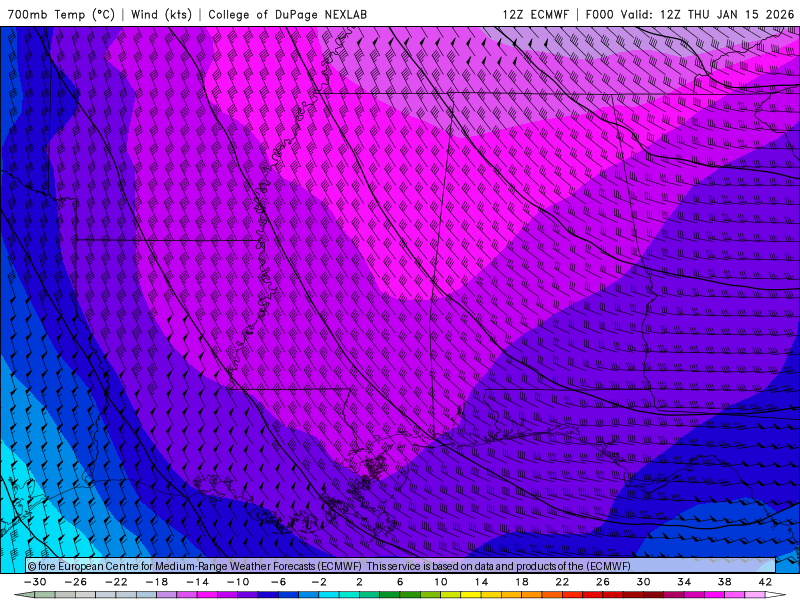Click the -30 colorbar label

[35, 582]
